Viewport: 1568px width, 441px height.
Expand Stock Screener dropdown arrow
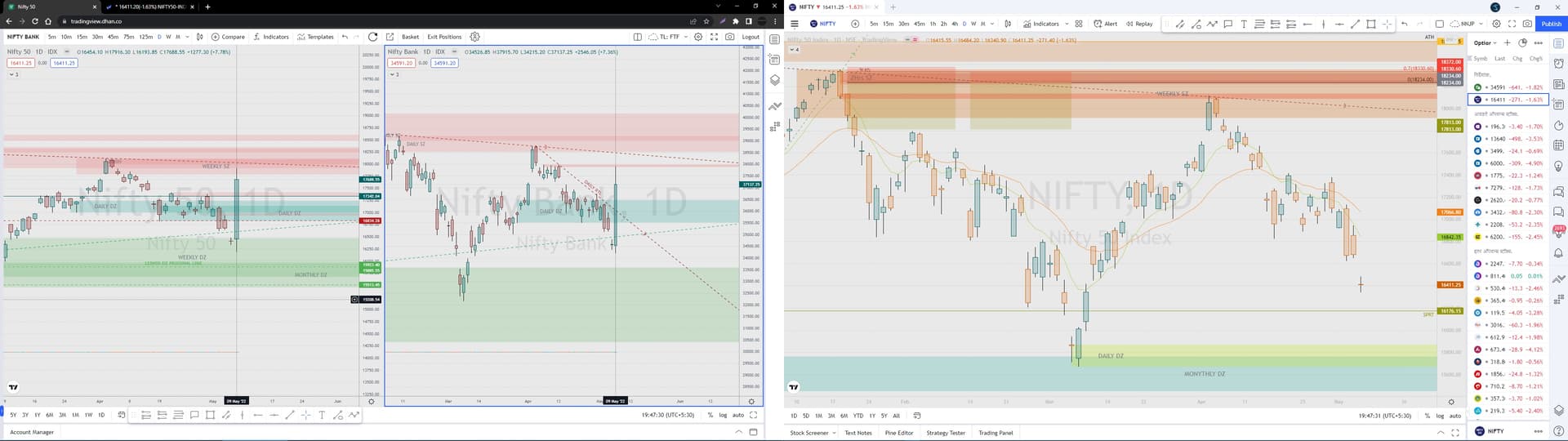[x=833, y=433]
